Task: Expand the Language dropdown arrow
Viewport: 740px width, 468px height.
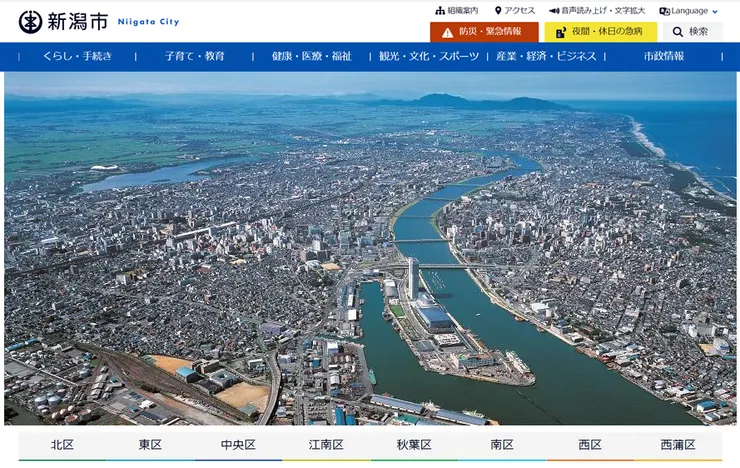Action: pos(715,11)
